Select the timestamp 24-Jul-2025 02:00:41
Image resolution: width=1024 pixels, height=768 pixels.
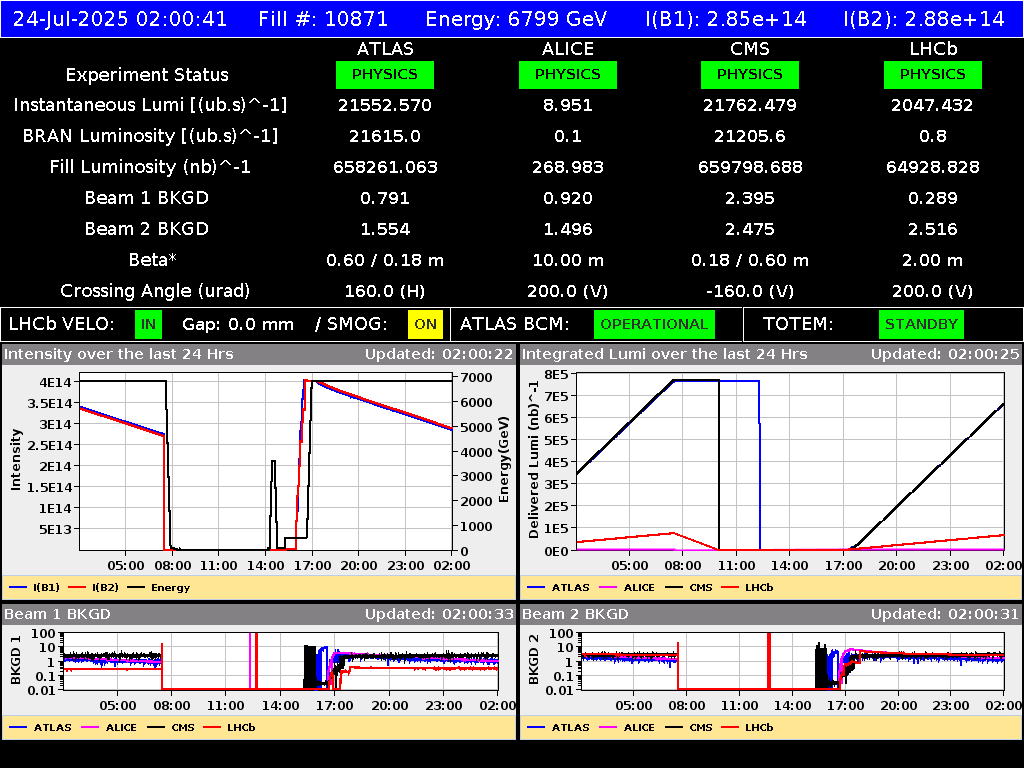120,19
